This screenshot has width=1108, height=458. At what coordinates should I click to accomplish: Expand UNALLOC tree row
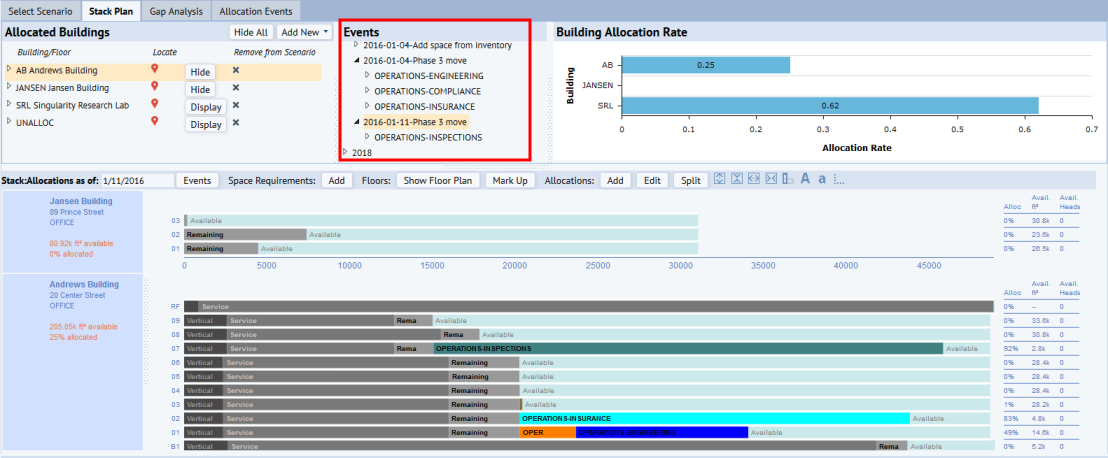(x=9, y=121)
